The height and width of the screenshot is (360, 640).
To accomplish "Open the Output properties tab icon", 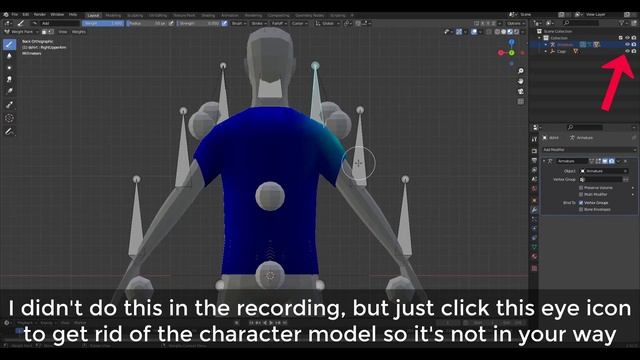I will pos(534,160).
